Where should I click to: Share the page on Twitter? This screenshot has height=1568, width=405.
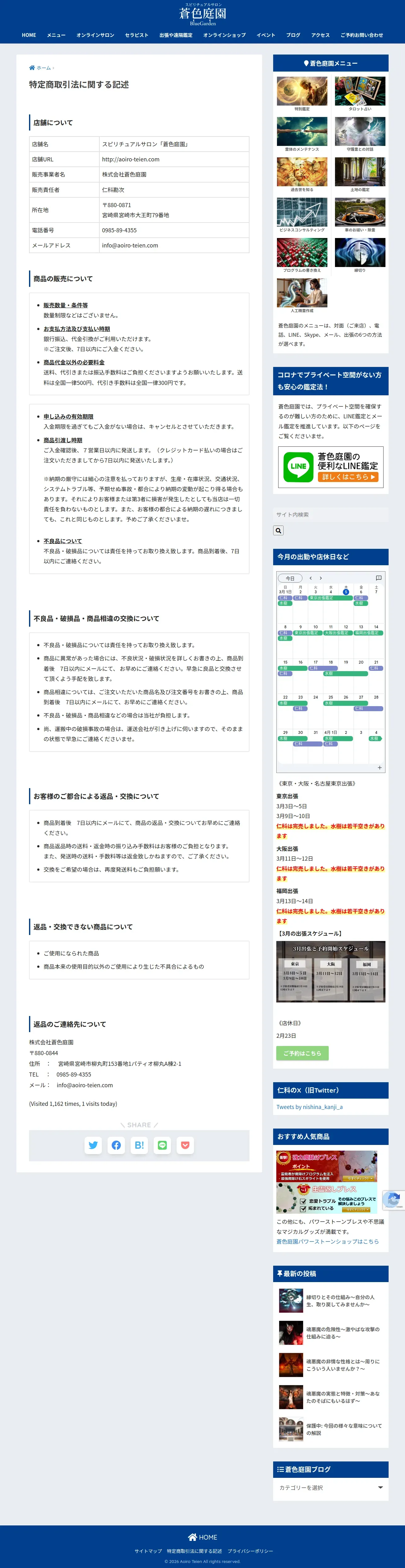(93, 1145)
